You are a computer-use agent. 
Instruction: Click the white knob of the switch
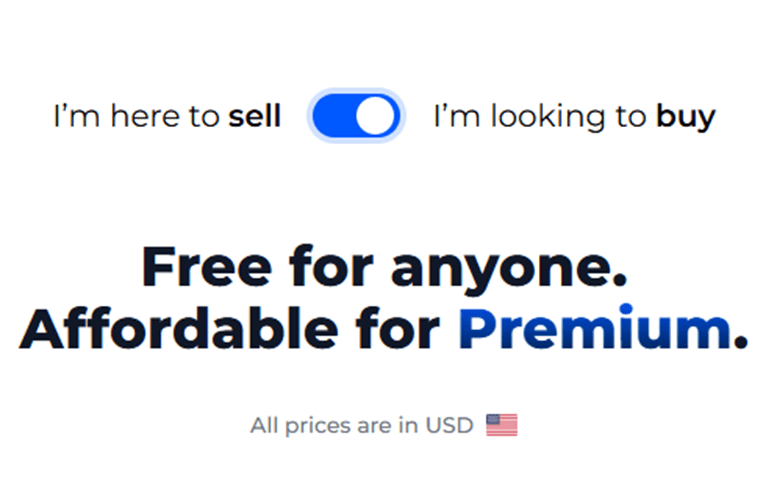coord(376,117)
